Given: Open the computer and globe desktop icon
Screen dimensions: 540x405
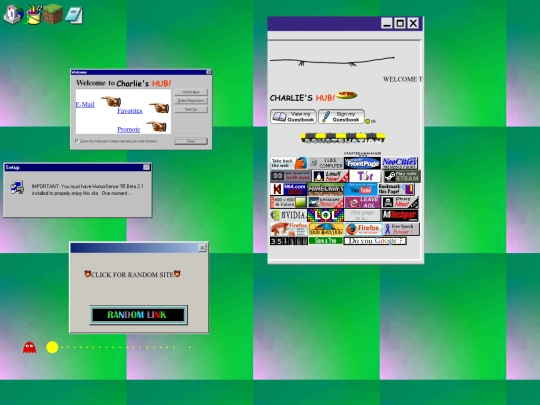Looking at the screenshot, I should pyautogui.click(x=13, y=14).
